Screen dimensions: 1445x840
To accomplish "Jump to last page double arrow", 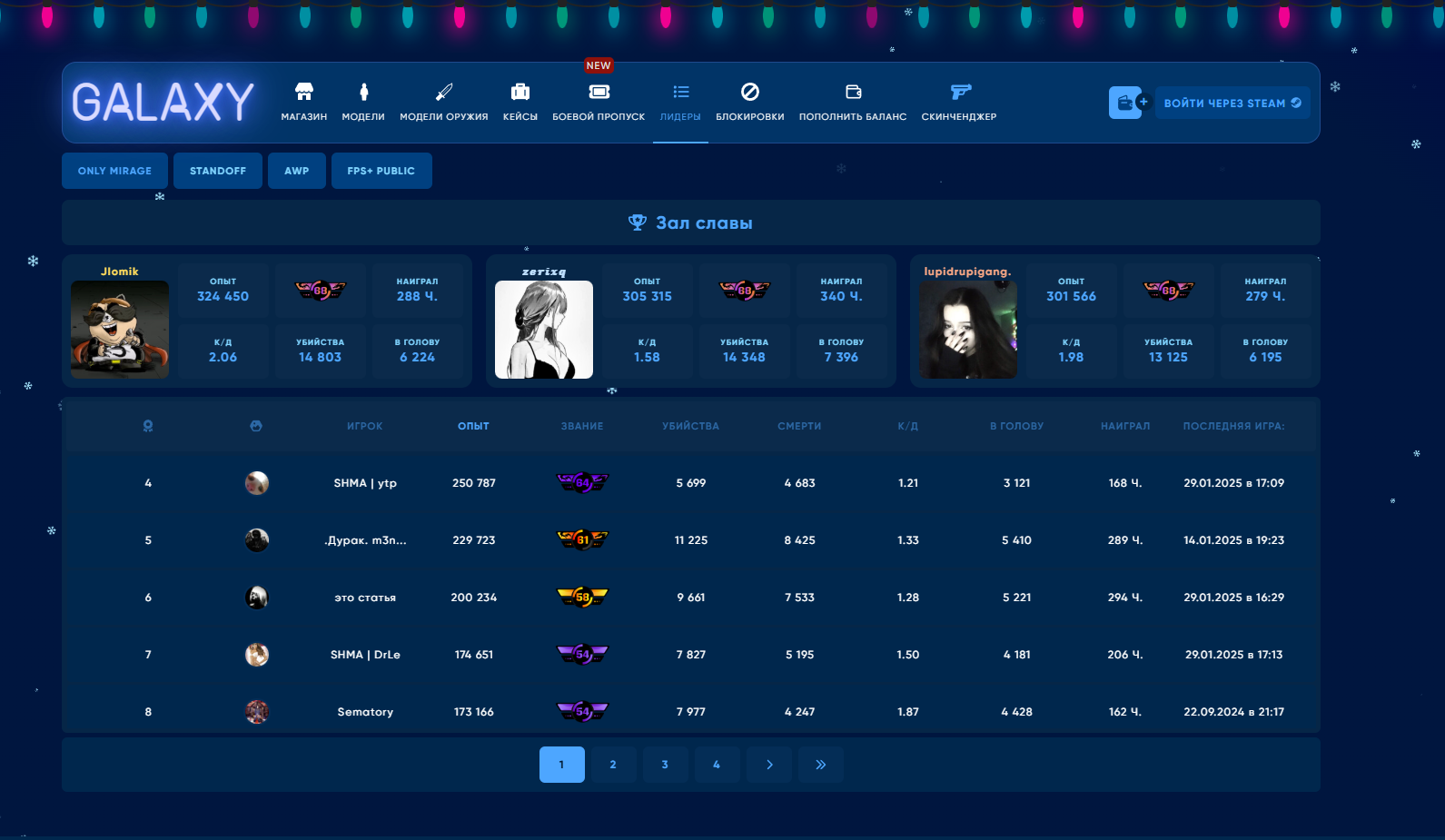I will (x=821, y=765).
